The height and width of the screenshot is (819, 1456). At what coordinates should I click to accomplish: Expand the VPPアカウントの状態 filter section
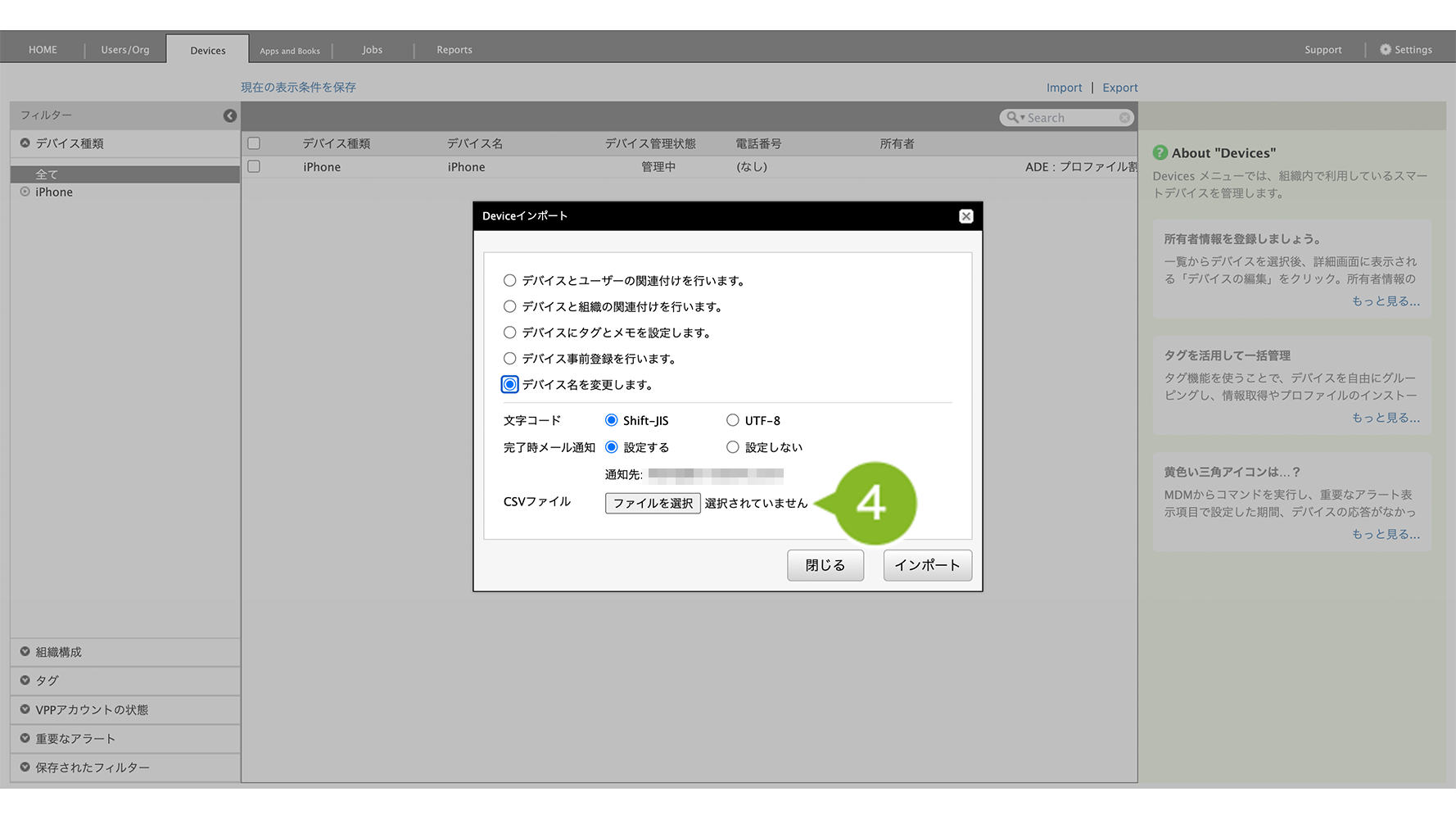25,709
